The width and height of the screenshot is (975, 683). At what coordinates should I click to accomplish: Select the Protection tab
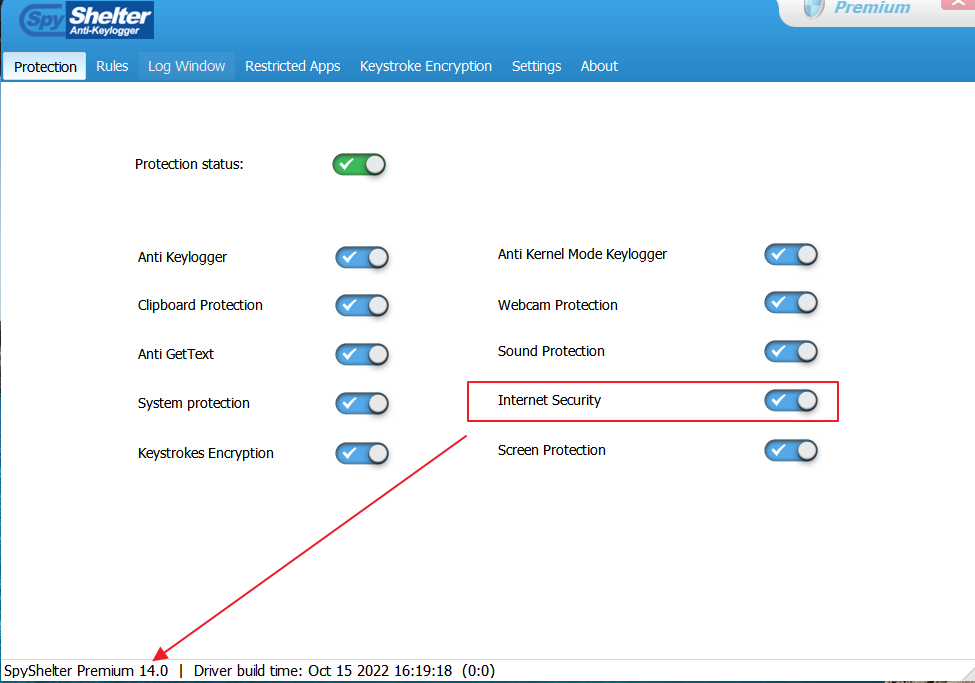[45, 67]
